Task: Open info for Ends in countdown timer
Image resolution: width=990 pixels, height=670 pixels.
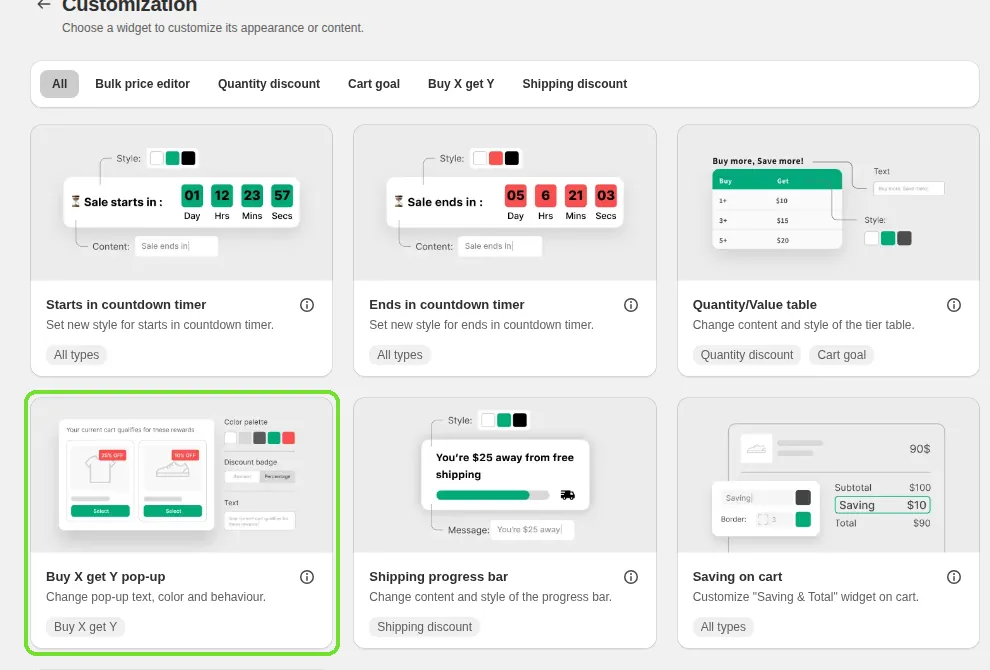Action: pyautogui.click(x=631, y=305)
